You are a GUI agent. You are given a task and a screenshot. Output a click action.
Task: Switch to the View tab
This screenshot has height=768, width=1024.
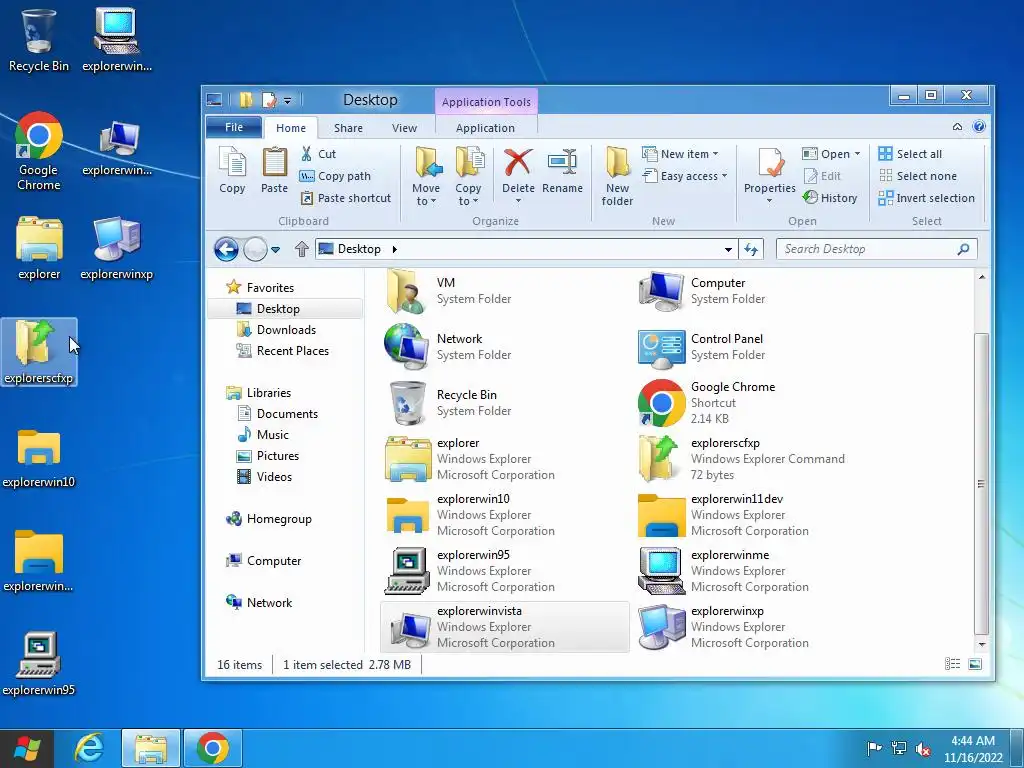pos(404,128)
